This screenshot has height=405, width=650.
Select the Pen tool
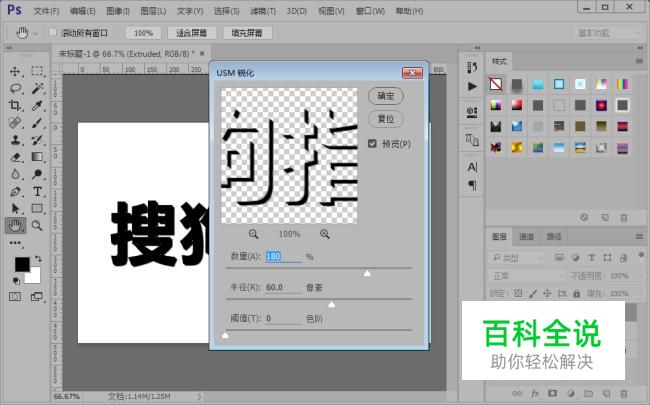(x=15, y=192)
